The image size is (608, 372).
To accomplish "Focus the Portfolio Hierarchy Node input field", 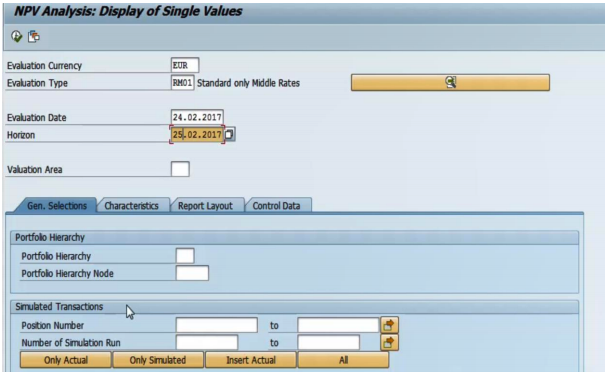I will coord(192,273).
